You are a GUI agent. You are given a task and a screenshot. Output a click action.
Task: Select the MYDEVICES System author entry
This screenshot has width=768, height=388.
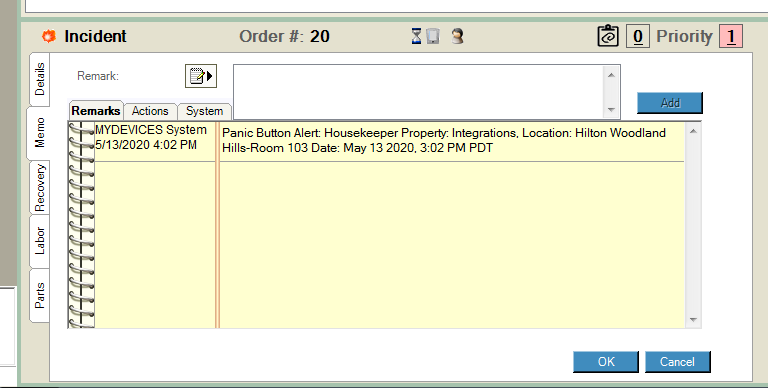(x=151, y=130)
